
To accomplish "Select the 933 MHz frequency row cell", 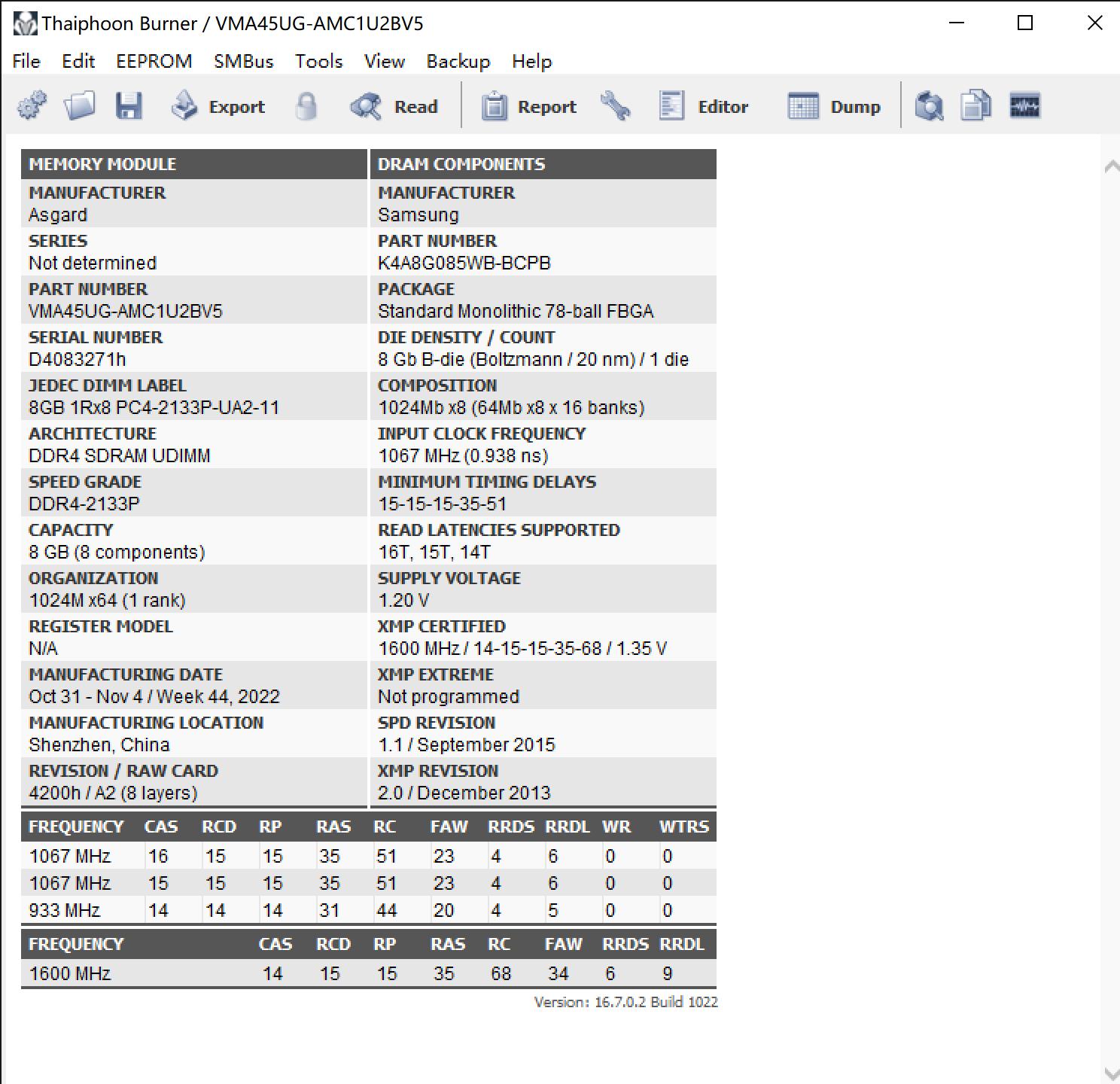I will (65, 910).
